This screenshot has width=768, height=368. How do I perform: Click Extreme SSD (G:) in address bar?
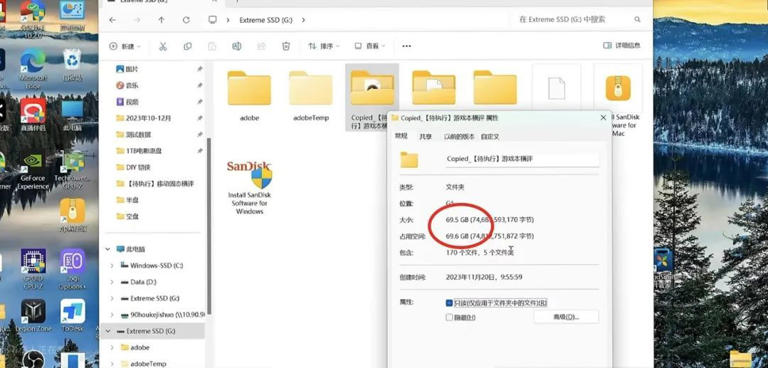click(x=265, y=20)
